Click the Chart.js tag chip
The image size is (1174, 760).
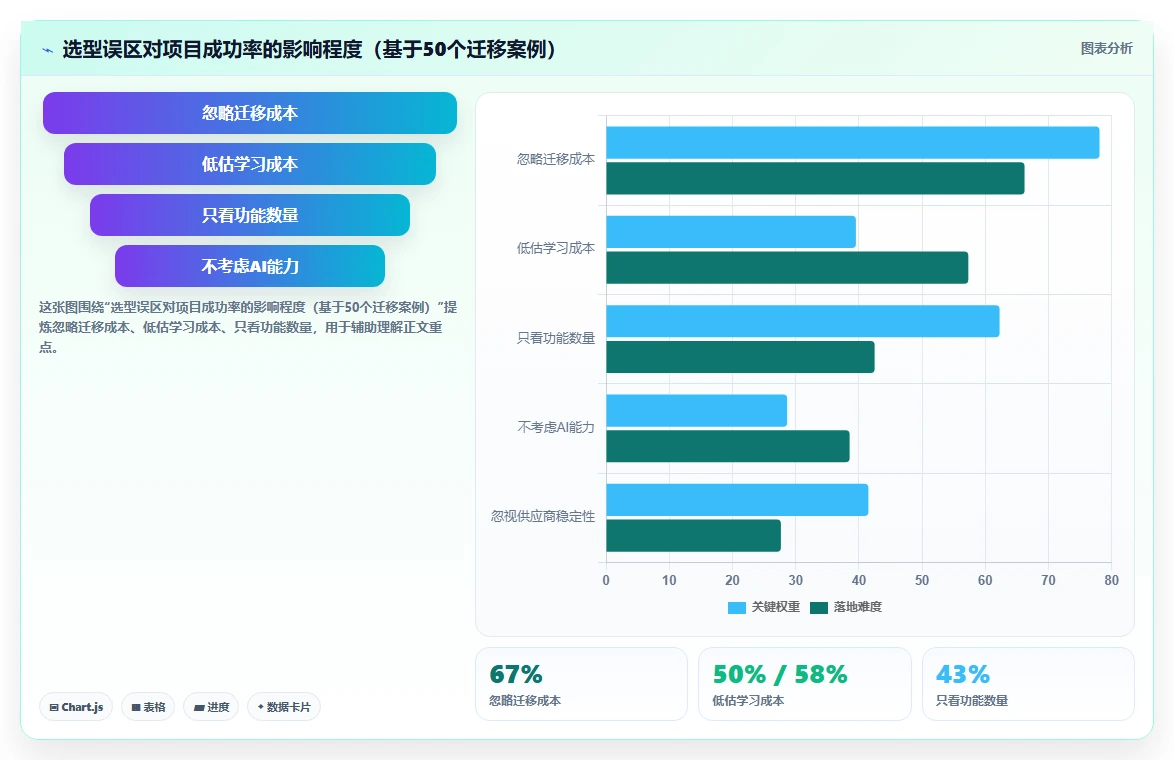76,707
